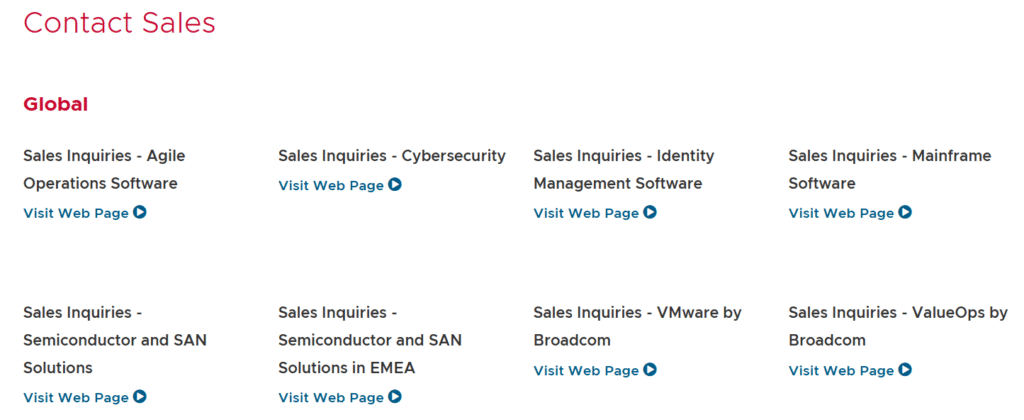Click arrow icon under Mainframe Software
Viewport: 1024px width, 420px height.
coord(905,212)
